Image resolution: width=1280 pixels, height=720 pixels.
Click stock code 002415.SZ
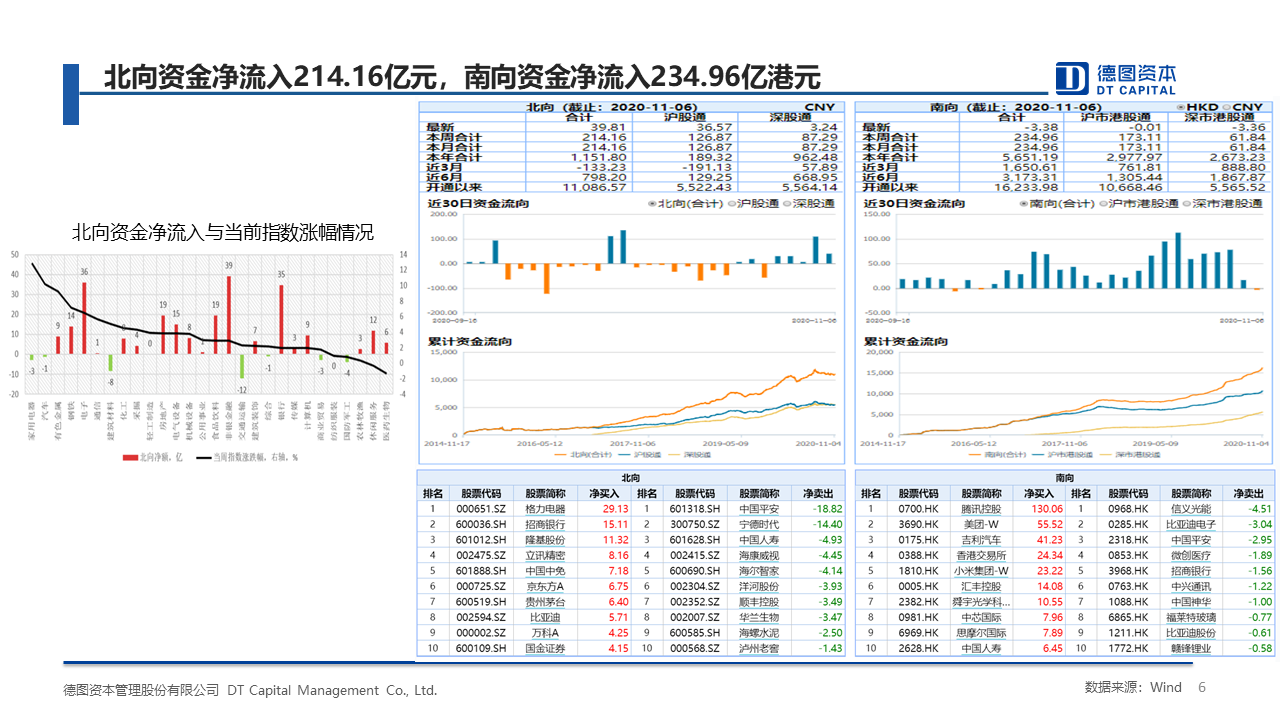tap(695, 555)
